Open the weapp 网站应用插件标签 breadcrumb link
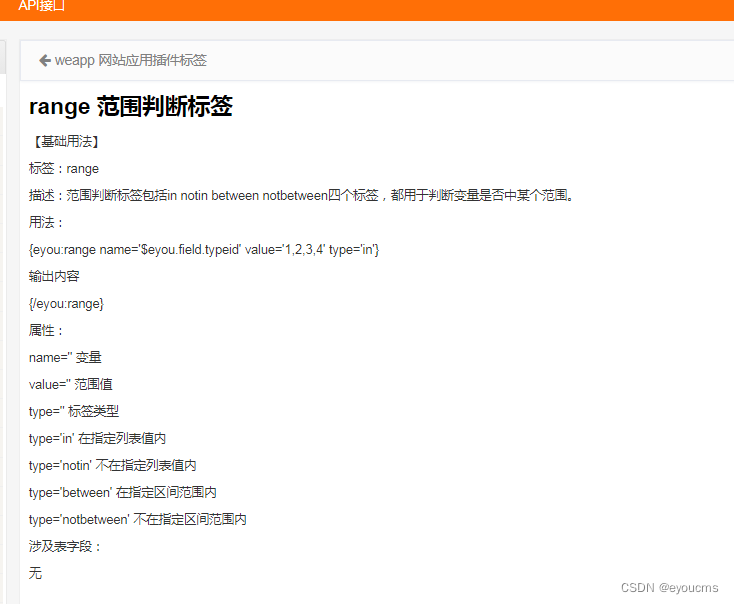The image size is (734, 604). [131, 60]
